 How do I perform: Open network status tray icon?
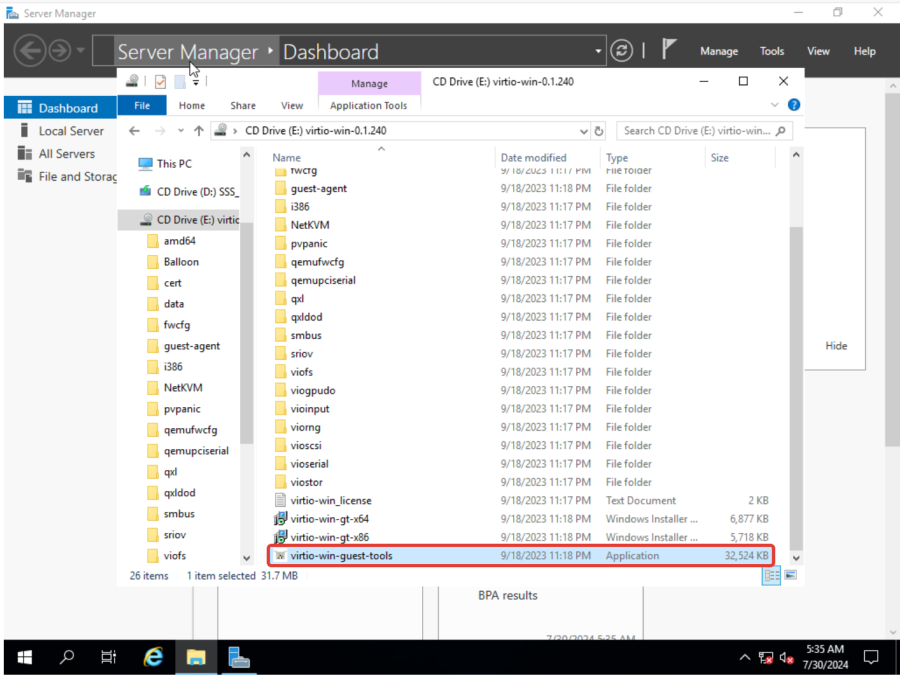click(766, 658)
